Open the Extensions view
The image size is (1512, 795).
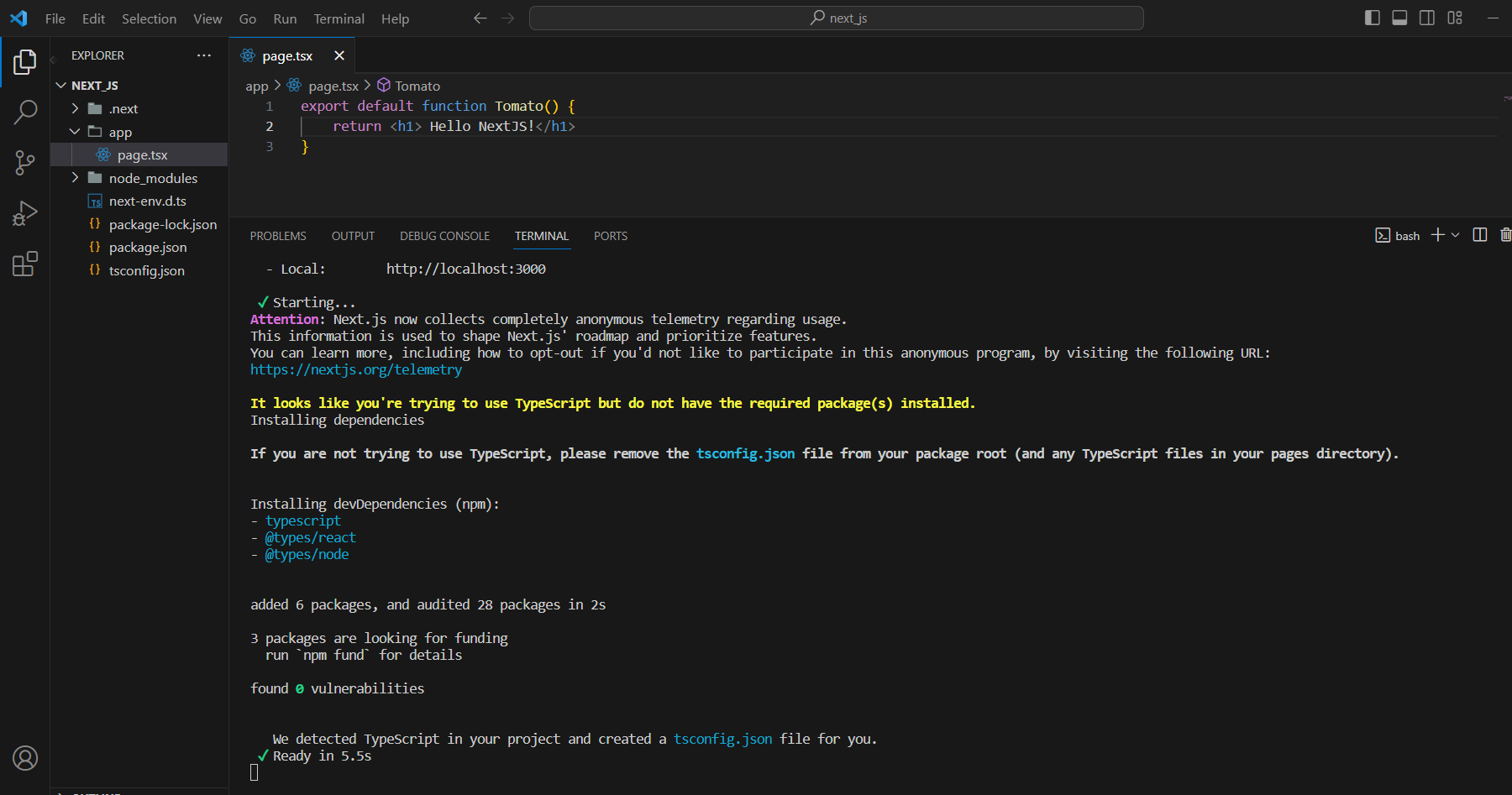click(x=25, y=264)
